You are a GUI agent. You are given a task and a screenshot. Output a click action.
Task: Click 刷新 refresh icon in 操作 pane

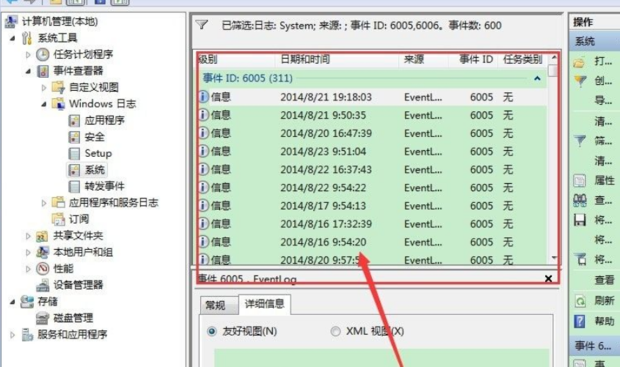point(580,301)
